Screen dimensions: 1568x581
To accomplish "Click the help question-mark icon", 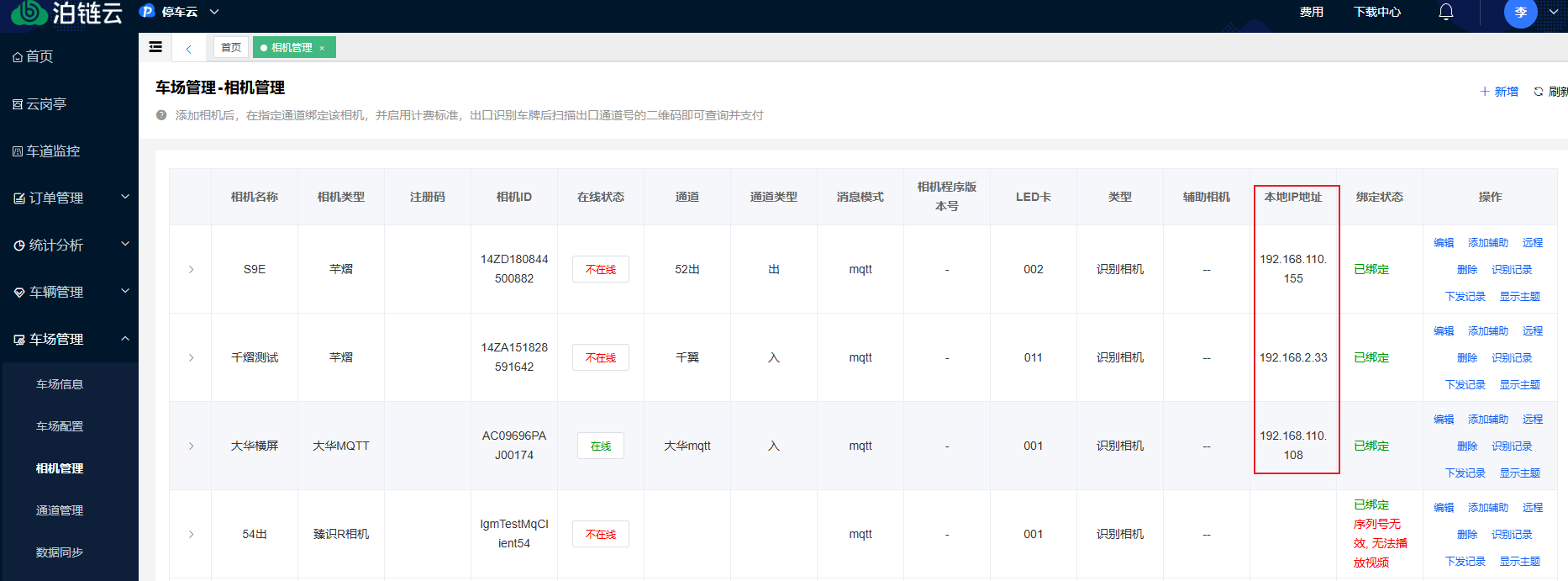I will pyautogui.click(x=161, y=115).
